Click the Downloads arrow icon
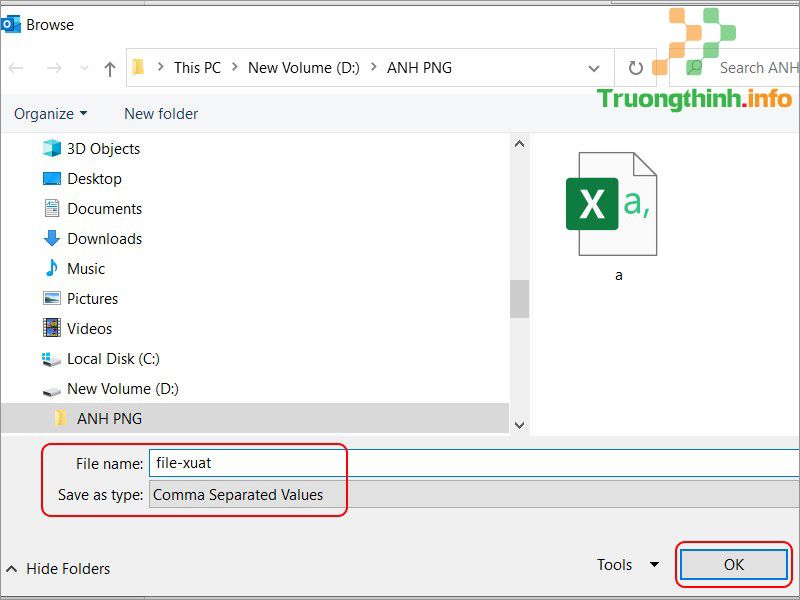This screenshot has height=600, width=800. pyautogui.click(x=52, y=238)
